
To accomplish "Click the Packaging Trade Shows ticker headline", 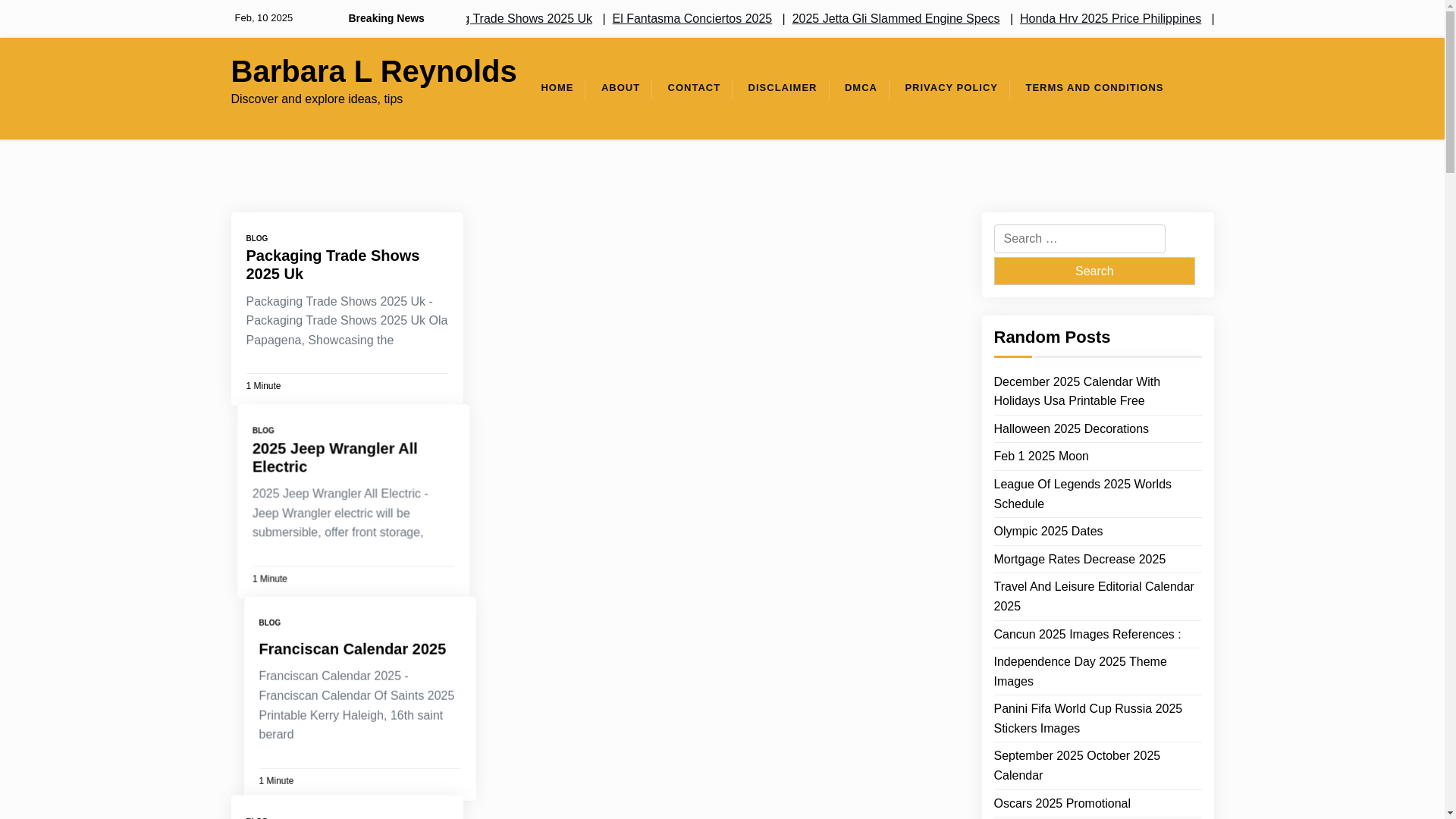I will pyautogui.click(x=529, y=19).
